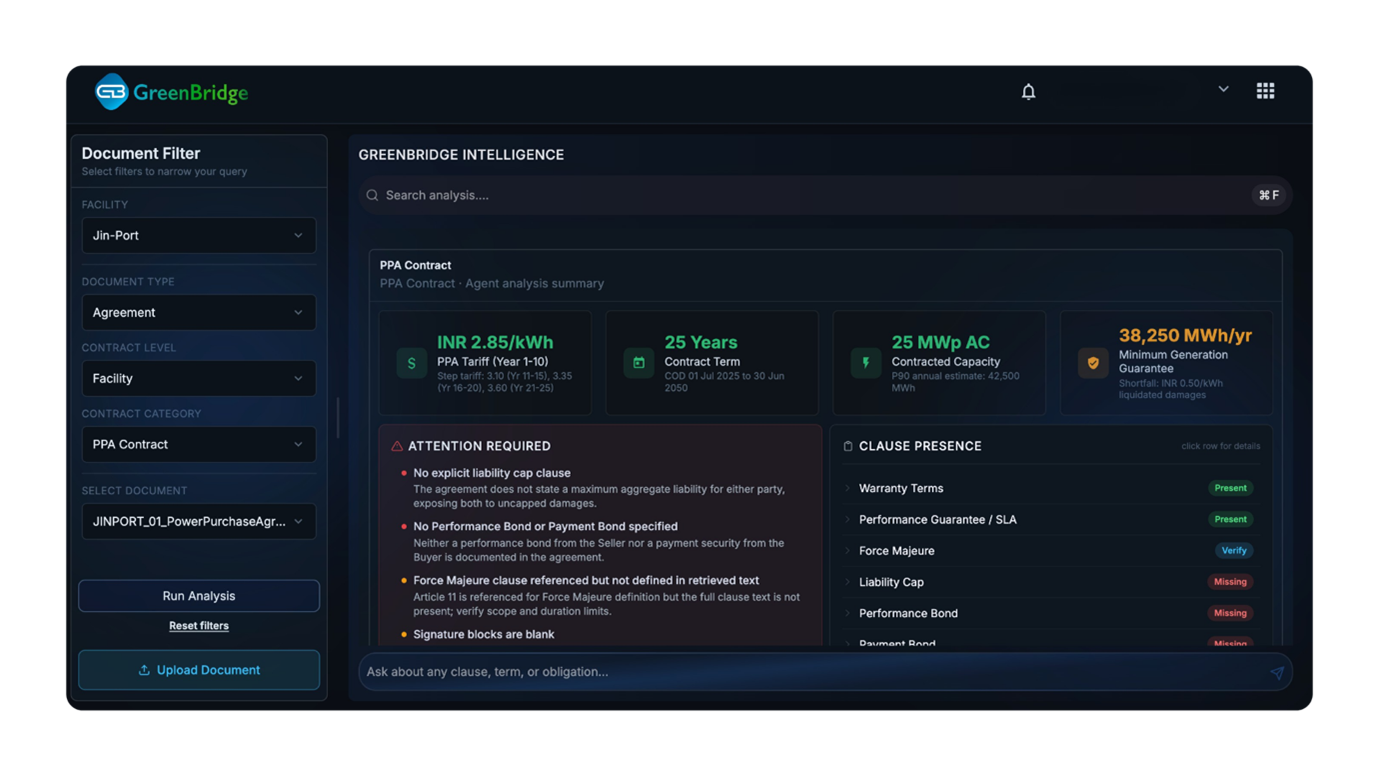1379x776 pixels.
Task: Click the shield Minimum Generation Guarantee icon
Action: 1092,363
